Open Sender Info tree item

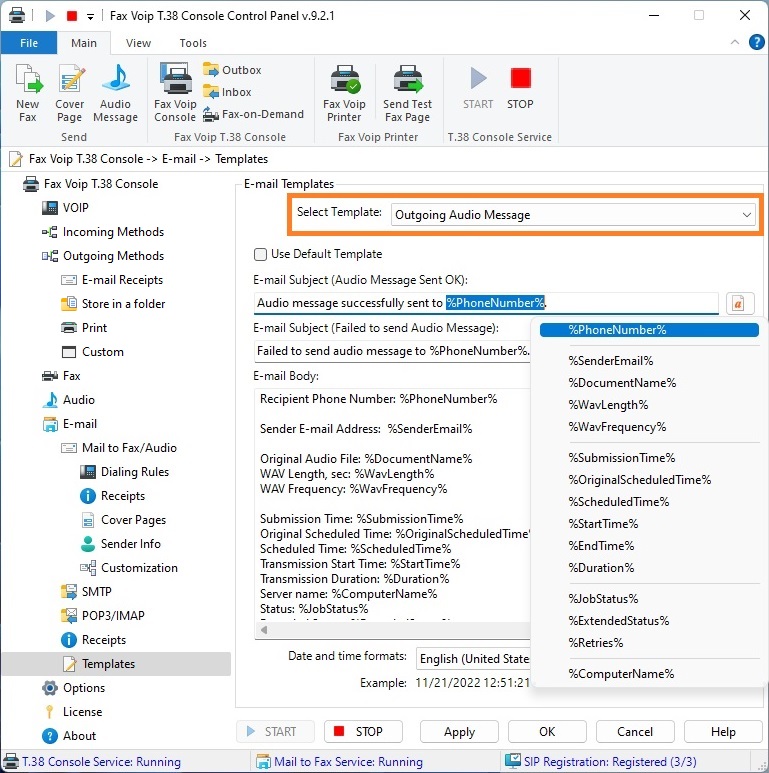point(121,544)
